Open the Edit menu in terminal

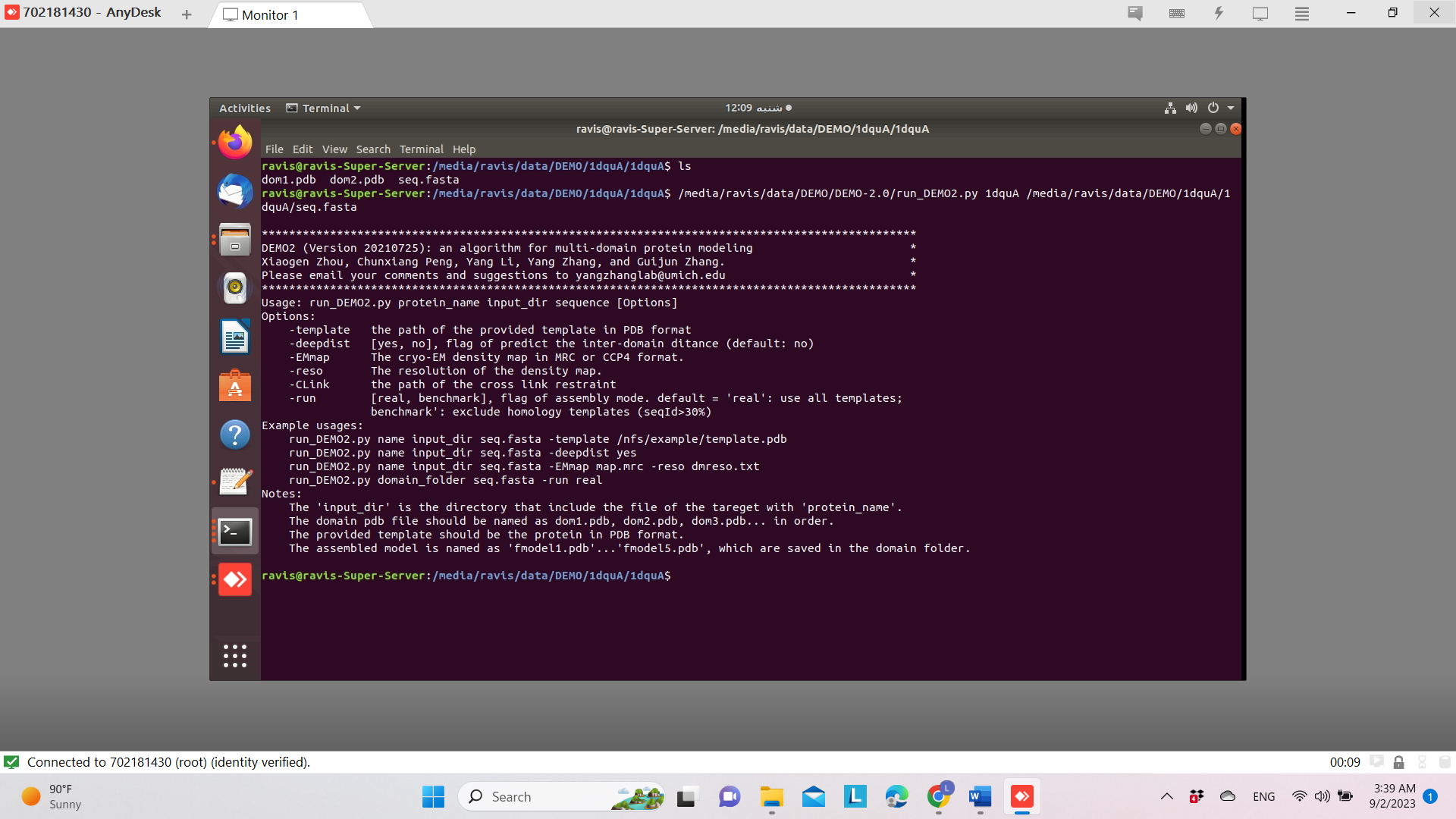[x=302, y=149]
